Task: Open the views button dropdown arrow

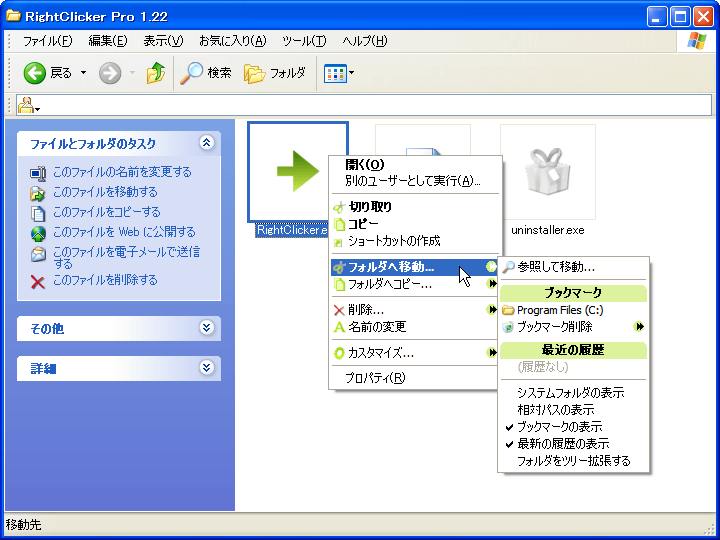Action: pyautogui.click(x=351, y=73)
